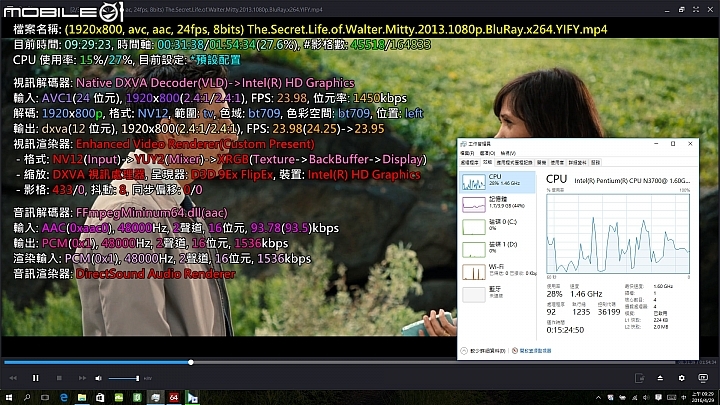Select disk 1 (D:) in Task Manager

pyautogui.click(x=498, y=249)
